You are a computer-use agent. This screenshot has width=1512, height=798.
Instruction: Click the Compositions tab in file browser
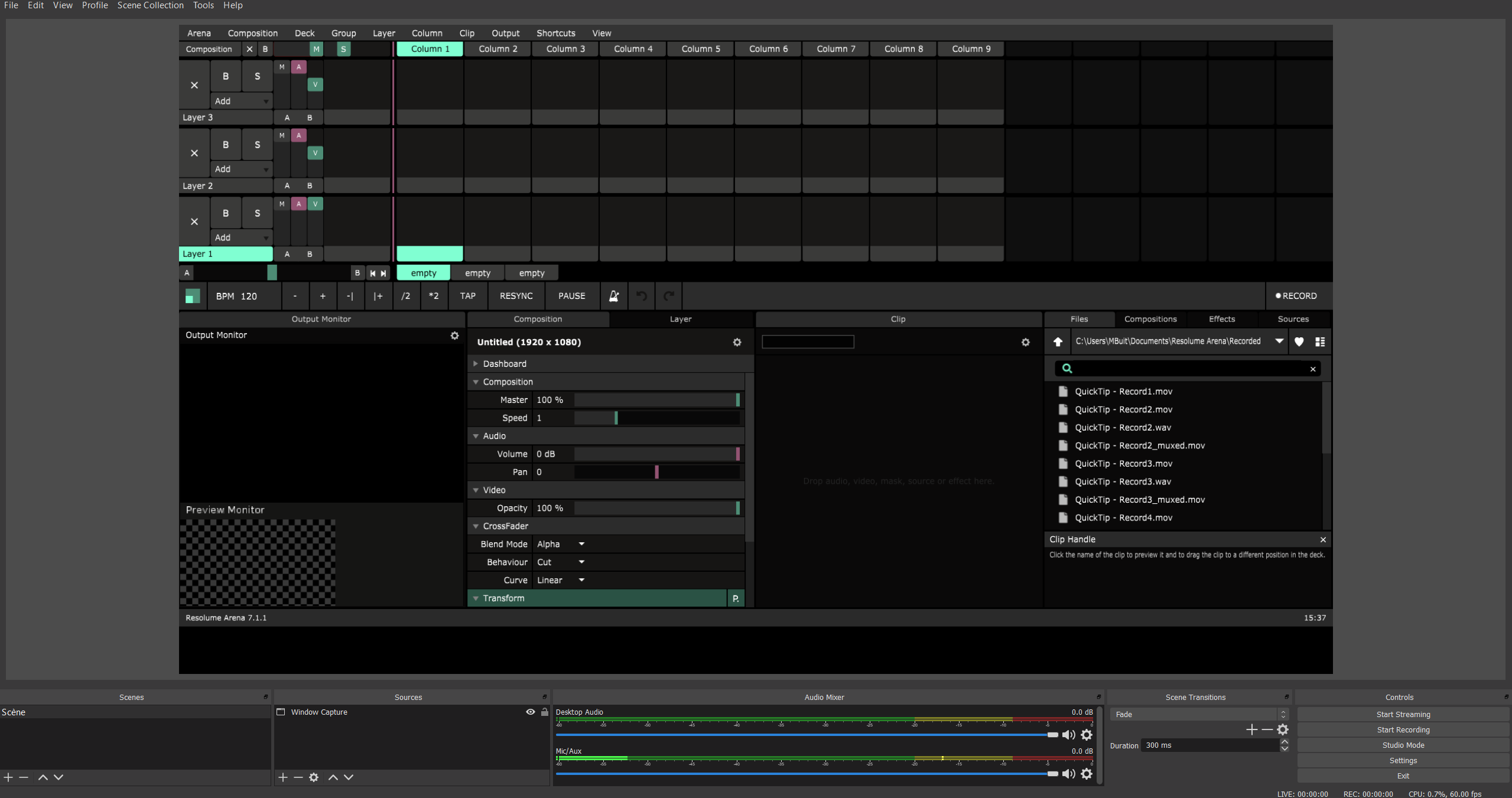(x=1150, y=318)
